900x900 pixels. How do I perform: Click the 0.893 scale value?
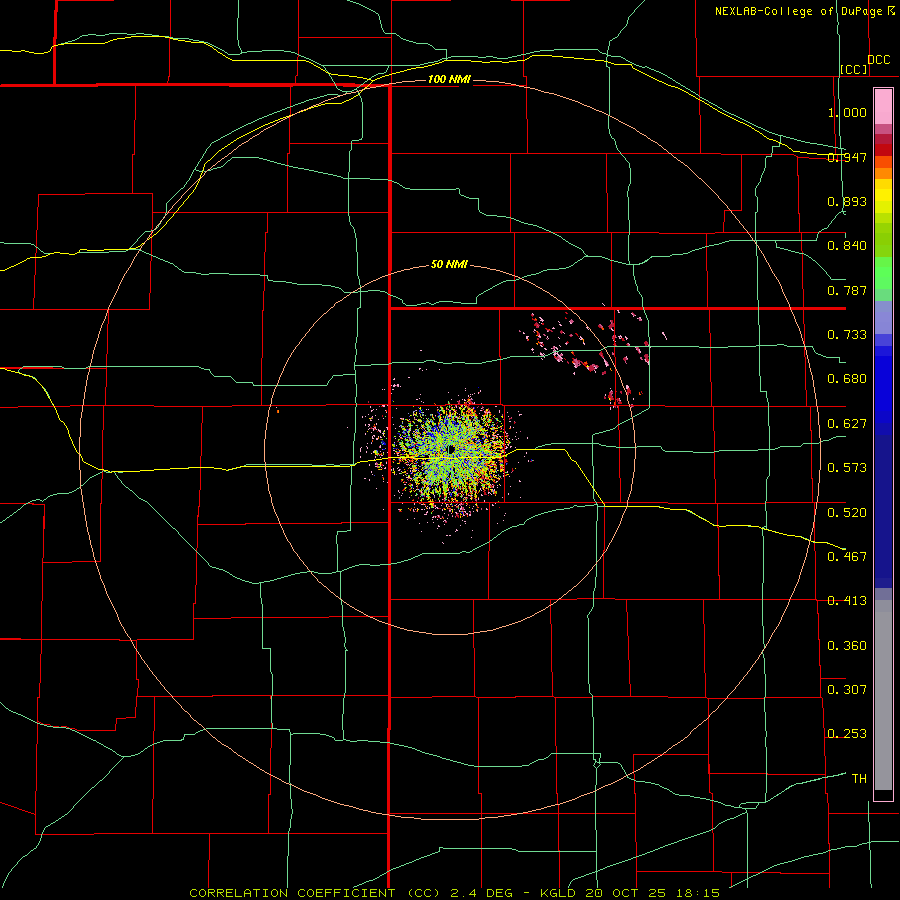click(x=847, y=201)
